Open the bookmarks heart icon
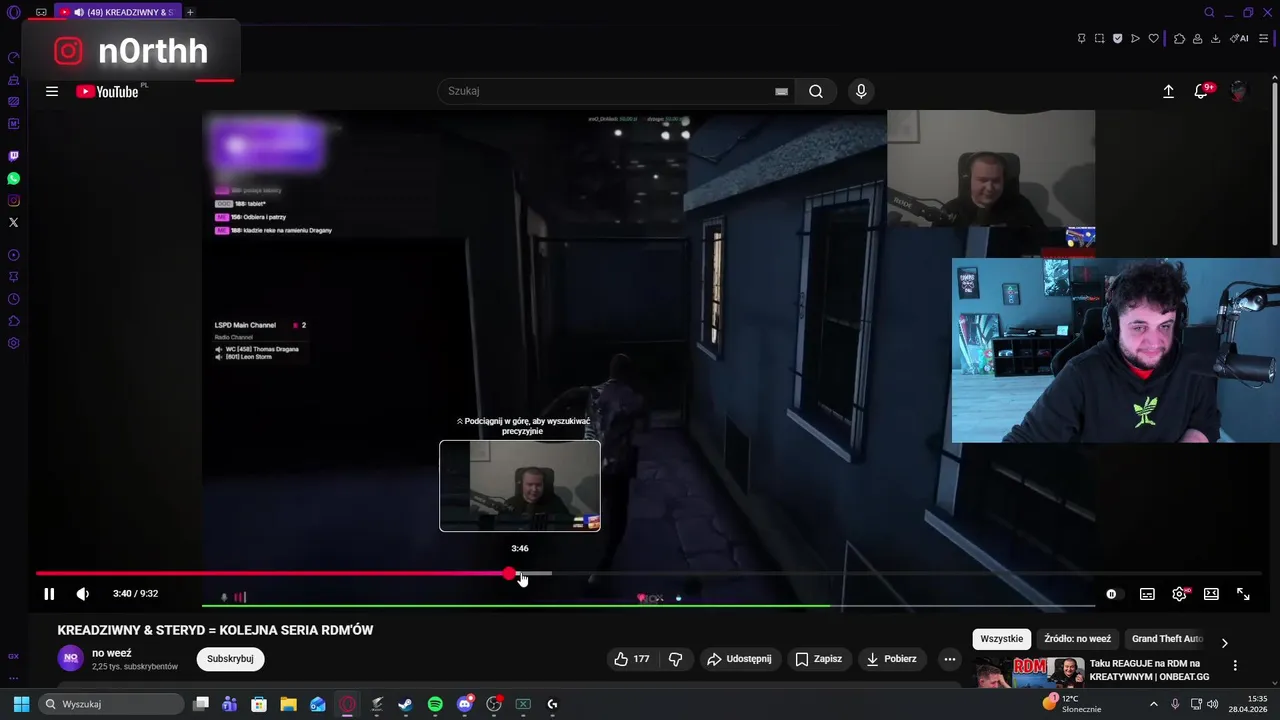Screen dimensions: 1280x720 [1153, 39]
